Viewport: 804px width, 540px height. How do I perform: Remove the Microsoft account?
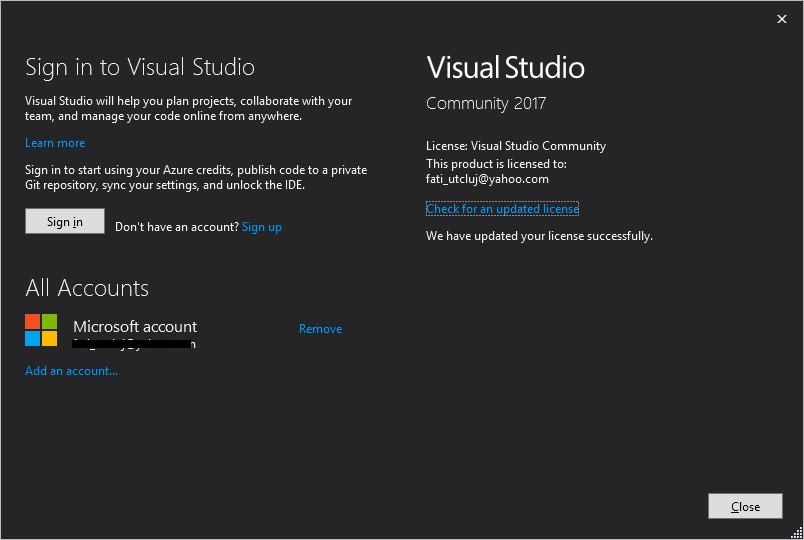click(320, 329)
